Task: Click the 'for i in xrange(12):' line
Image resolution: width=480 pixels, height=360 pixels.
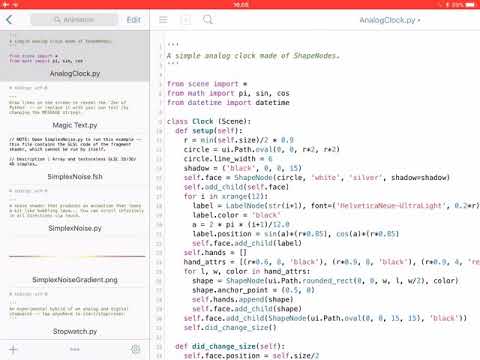Action: [x=226, y=196]
